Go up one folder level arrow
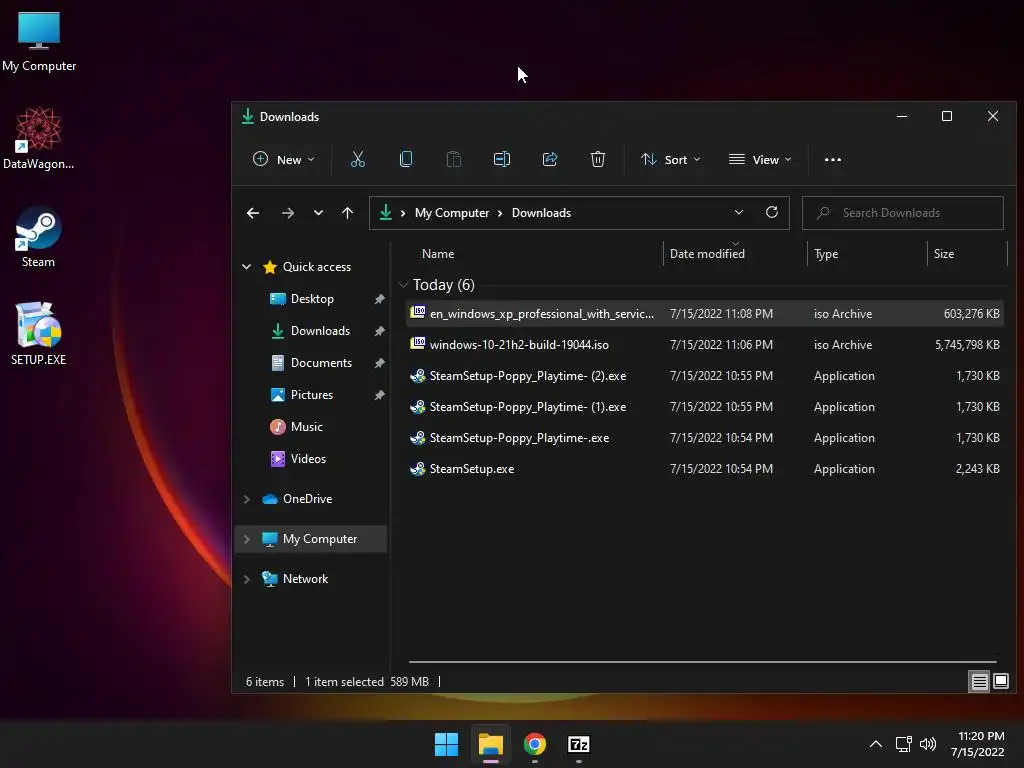The image size is (1024, 768). (347, 213)
